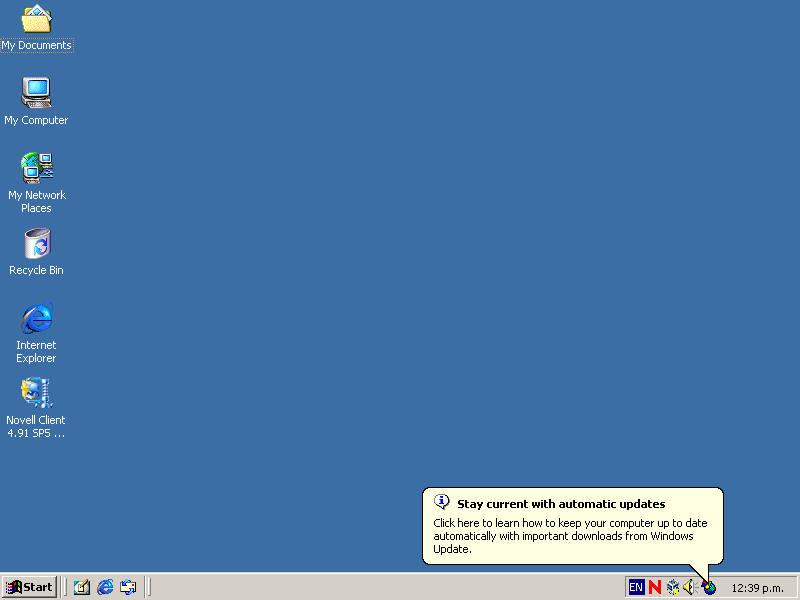
Task: Launch Internet Explorer from quick launch
Action: coord(105,587)
